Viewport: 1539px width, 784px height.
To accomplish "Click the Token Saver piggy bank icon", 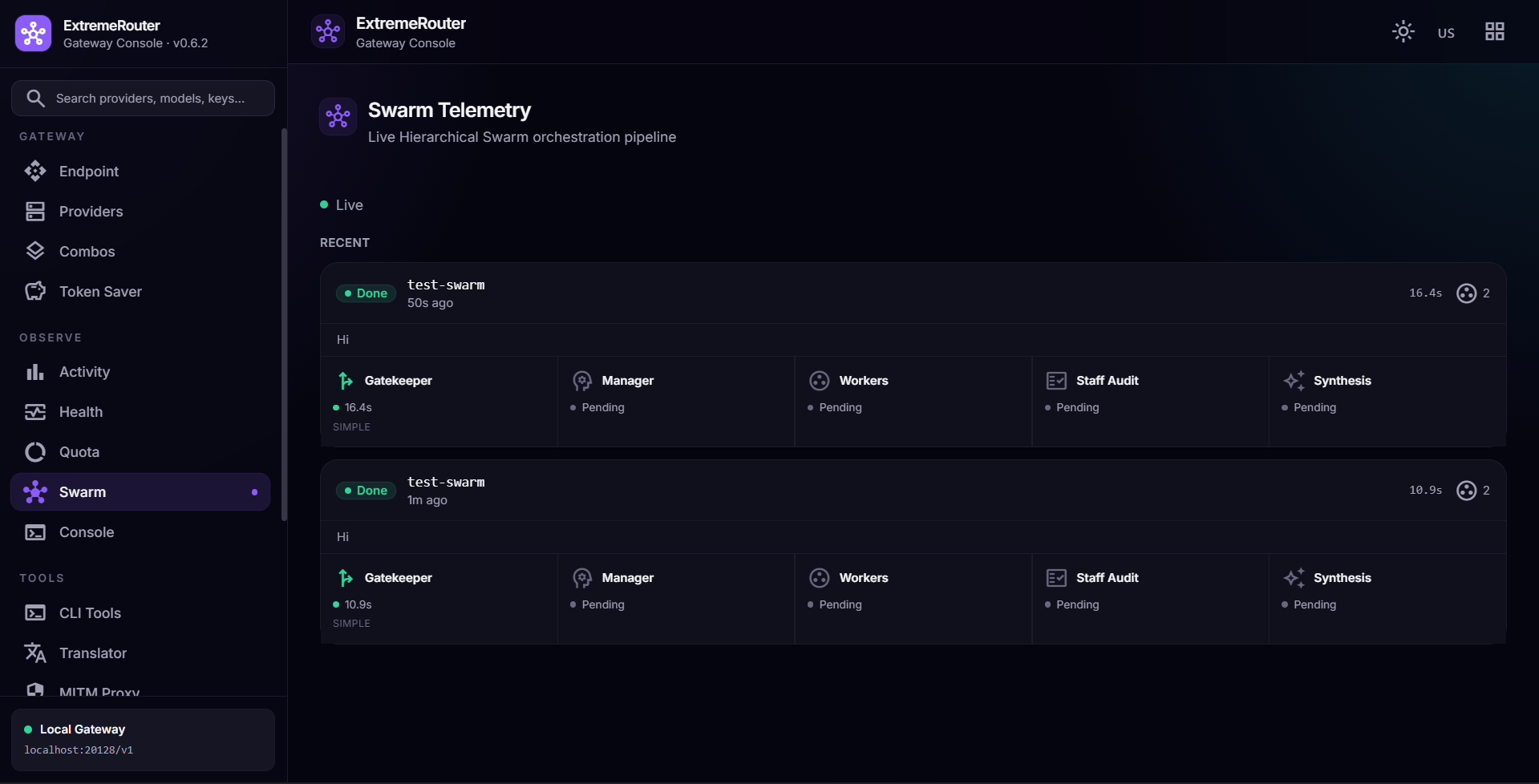I will click(35, 291).
